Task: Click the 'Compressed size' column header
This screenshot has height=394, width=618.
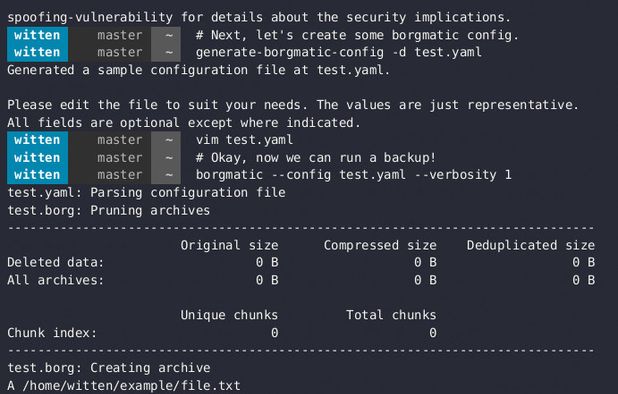Action: (x=380, y=245)
